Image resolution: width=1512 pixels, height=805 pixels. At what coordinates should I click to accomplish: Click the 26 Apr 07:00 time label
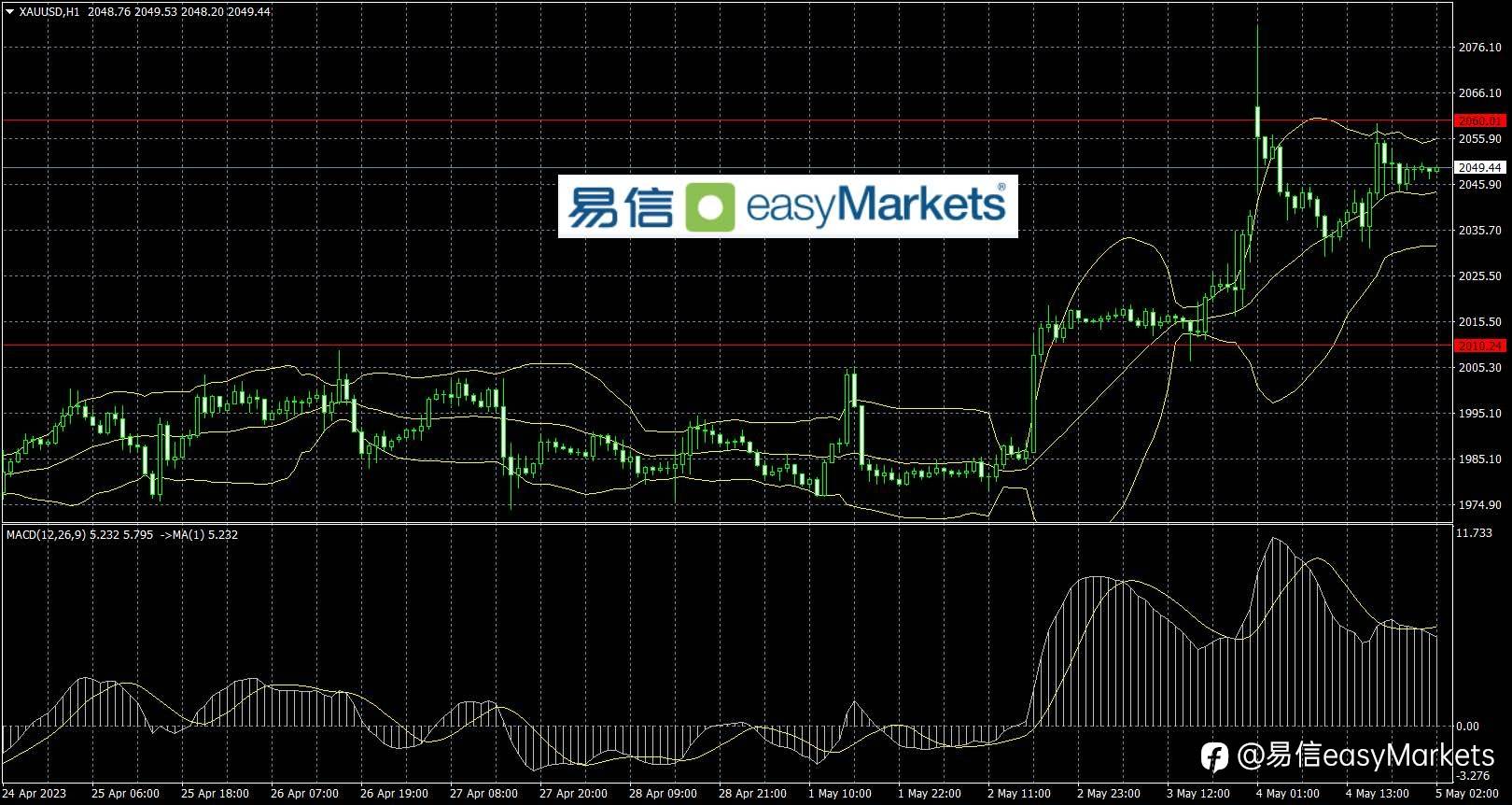[304, 794]
